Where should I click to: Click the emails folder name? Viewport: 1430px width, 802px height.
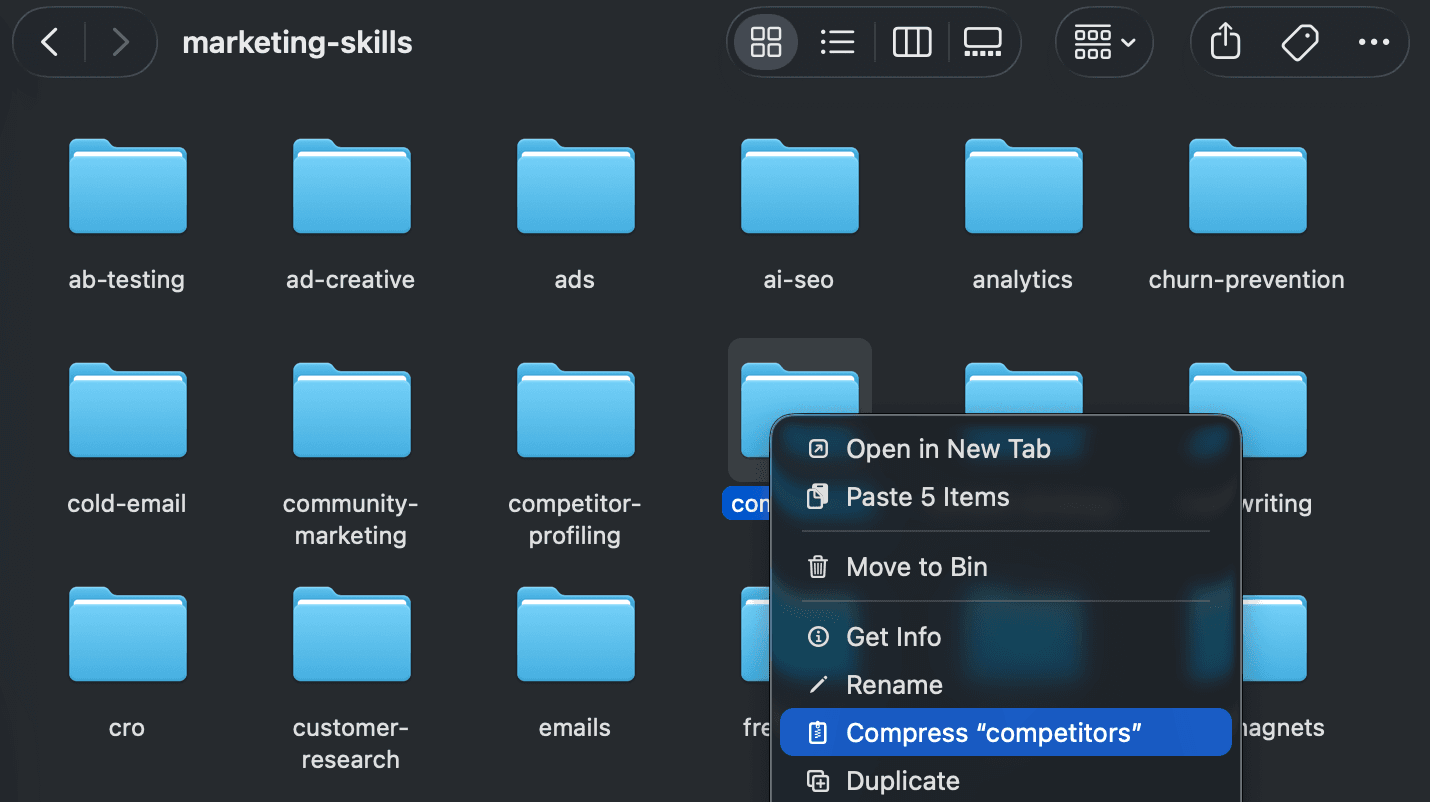click(575, 728)
